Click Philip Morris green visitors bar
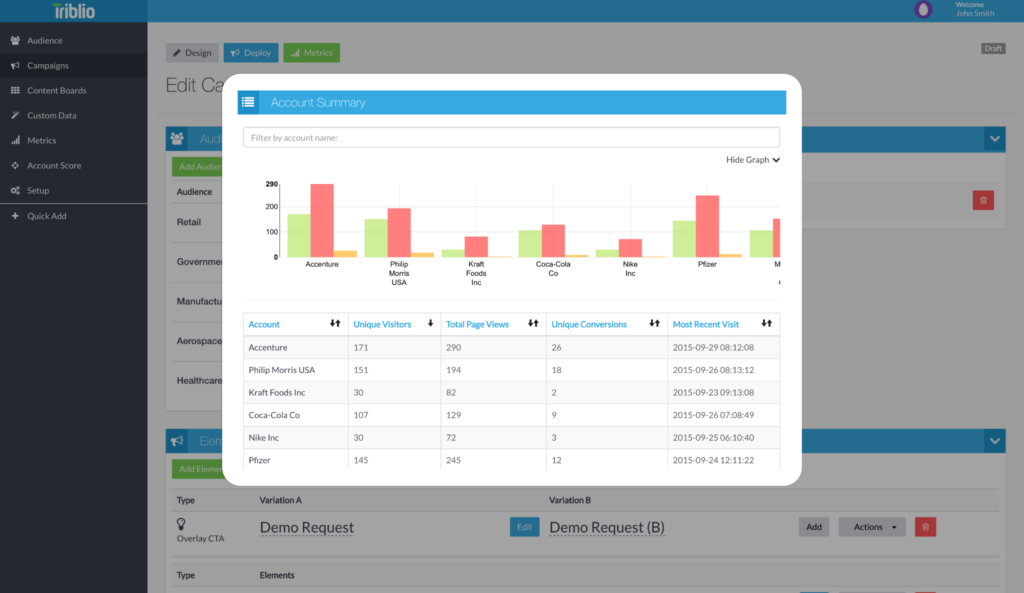Screen dimensions: 1024x593 [376, 238]
